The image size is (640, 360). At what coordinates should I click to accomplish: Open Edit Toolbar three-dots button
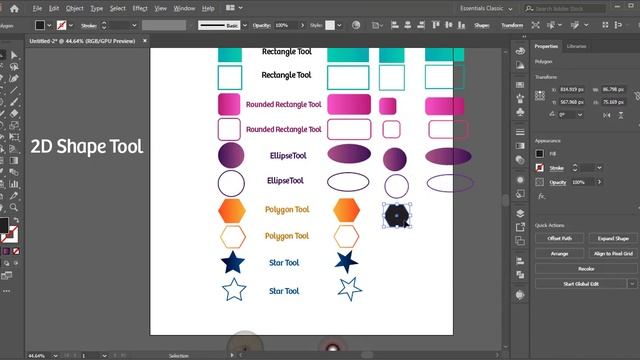[7, 291]
